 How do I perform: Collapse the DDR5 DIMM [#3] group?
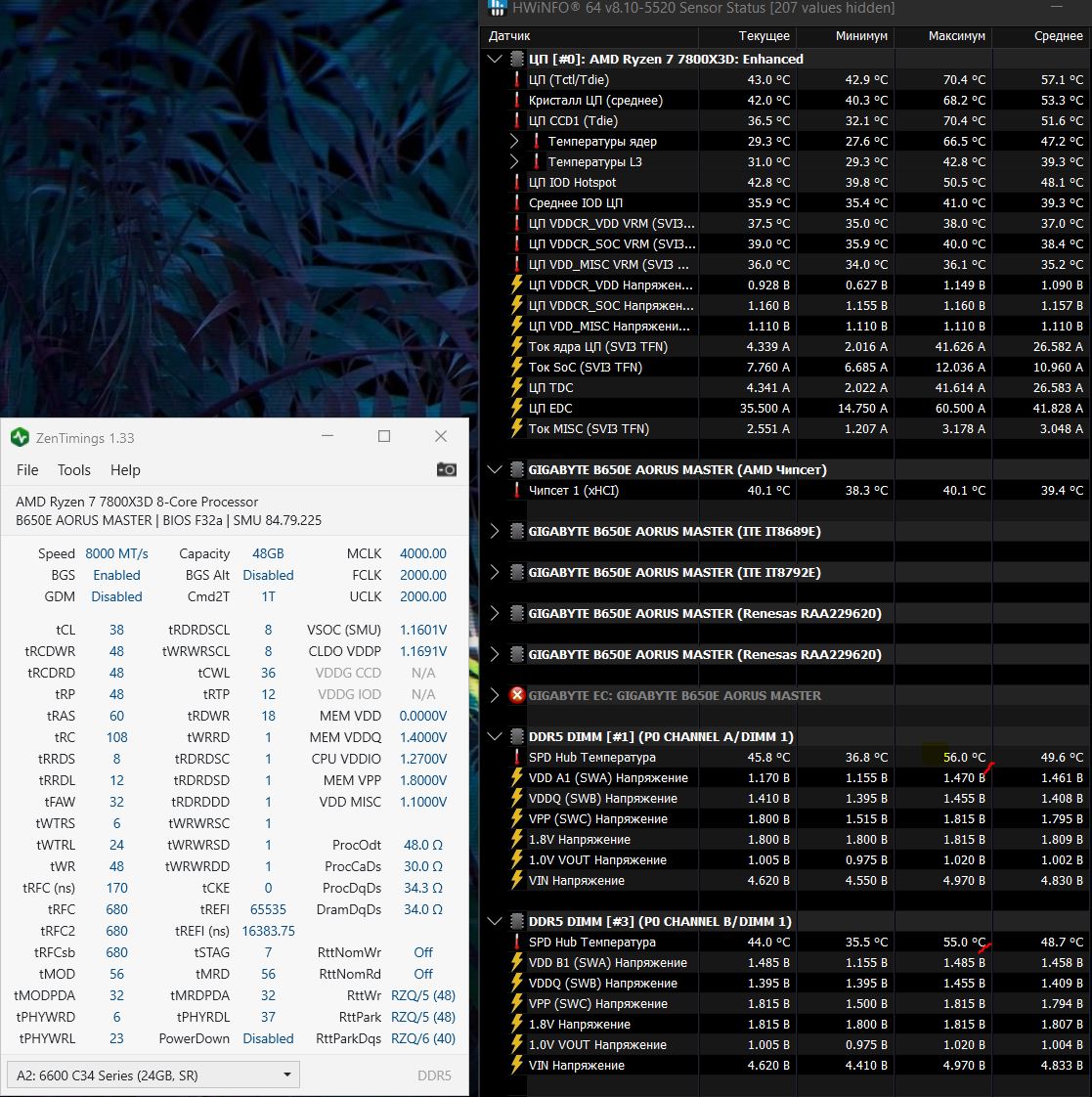495,921
